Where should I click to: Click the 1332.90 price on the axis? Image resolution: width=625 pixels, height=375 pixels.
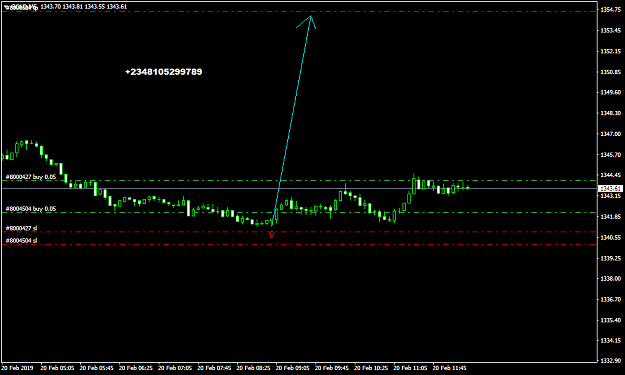pos(611,360)
